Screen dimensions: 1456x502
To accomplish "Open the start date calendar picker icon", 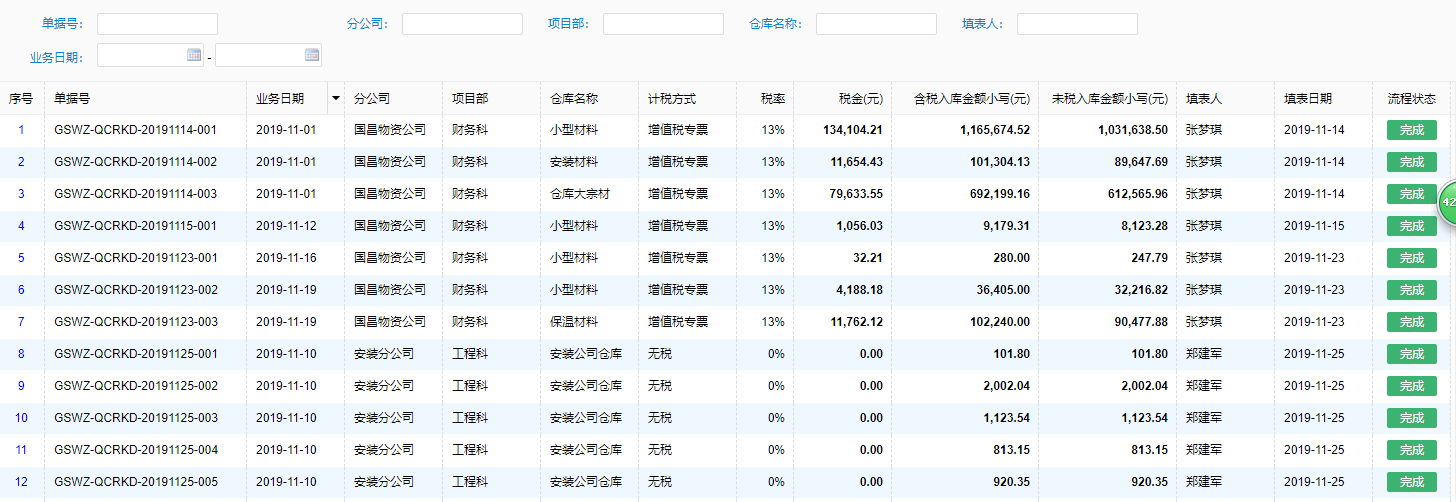I will pos(194,55).
